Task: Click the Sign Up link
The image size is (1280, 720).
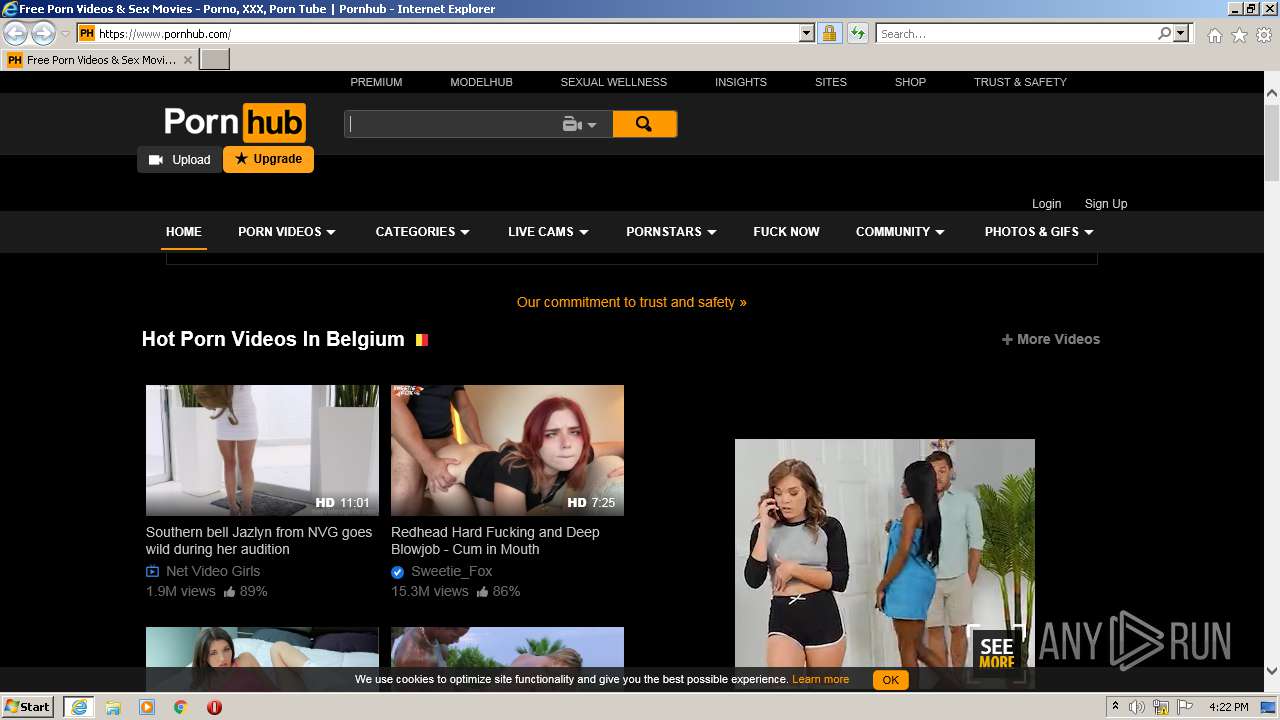Action: click(1106, 203)
